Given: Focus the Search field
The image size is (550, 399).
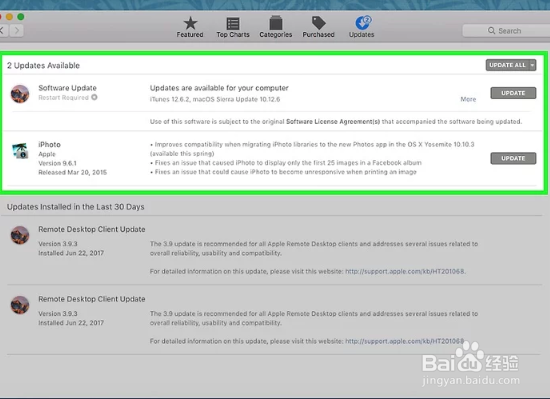Looking at the screenshot, I should [506, 31].
